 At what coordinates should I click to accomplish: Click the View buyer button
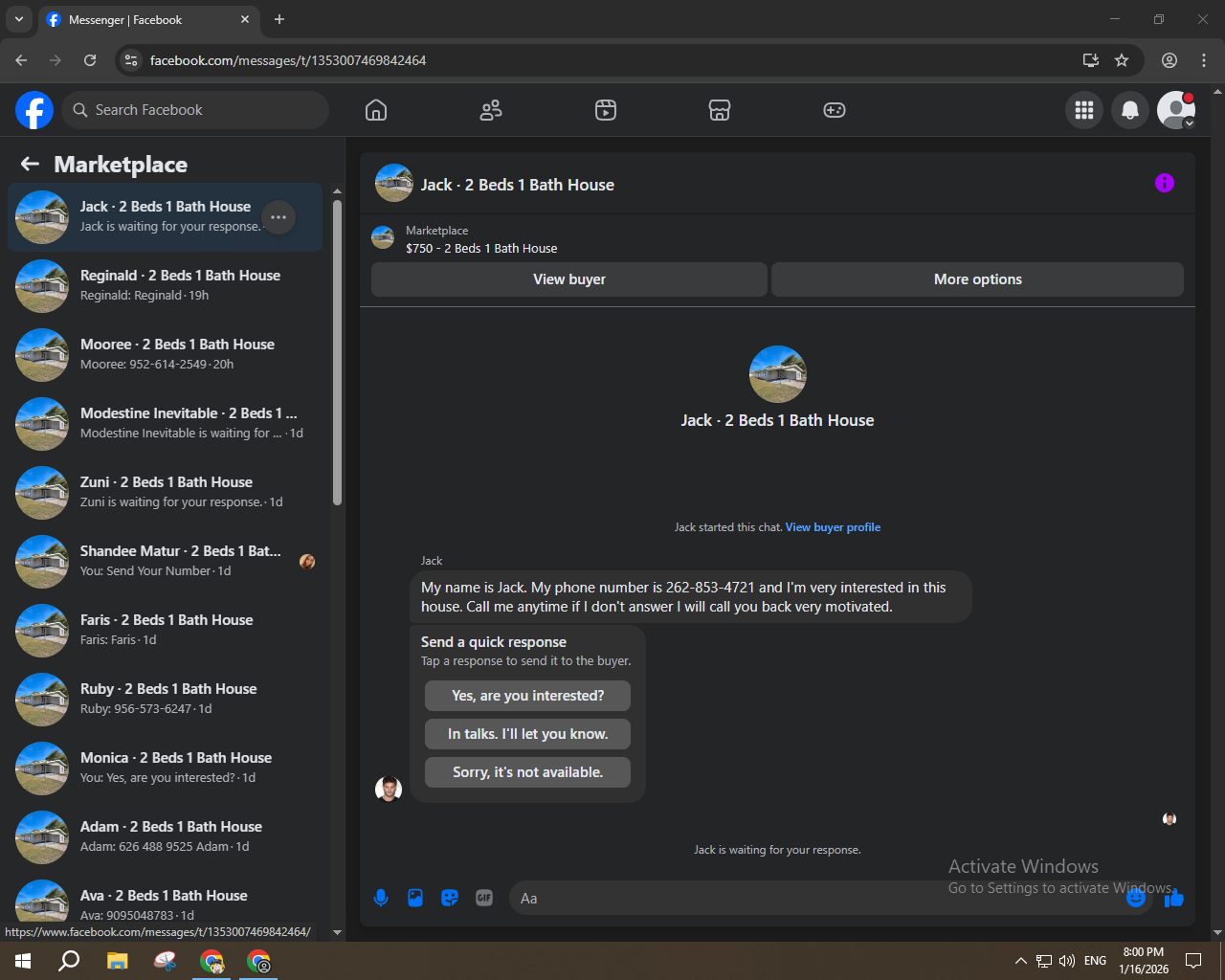coord(569,279)
